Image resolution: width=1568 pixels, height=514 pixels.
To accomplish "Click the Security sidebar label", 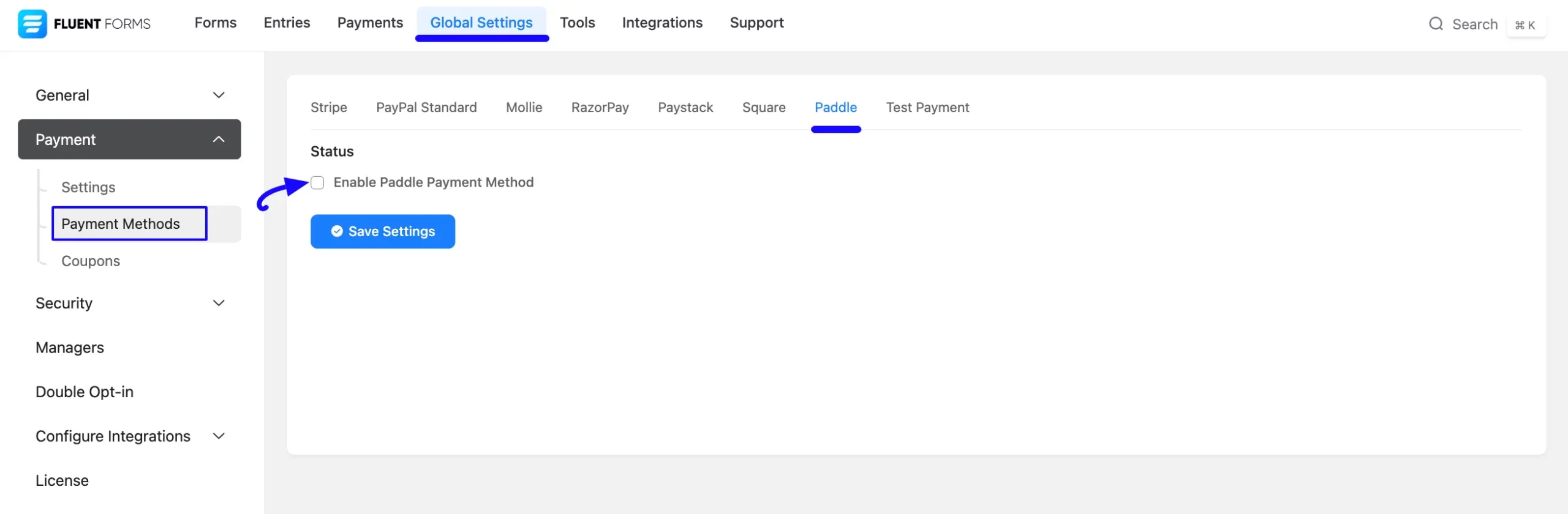I will [x=64, y=303].
